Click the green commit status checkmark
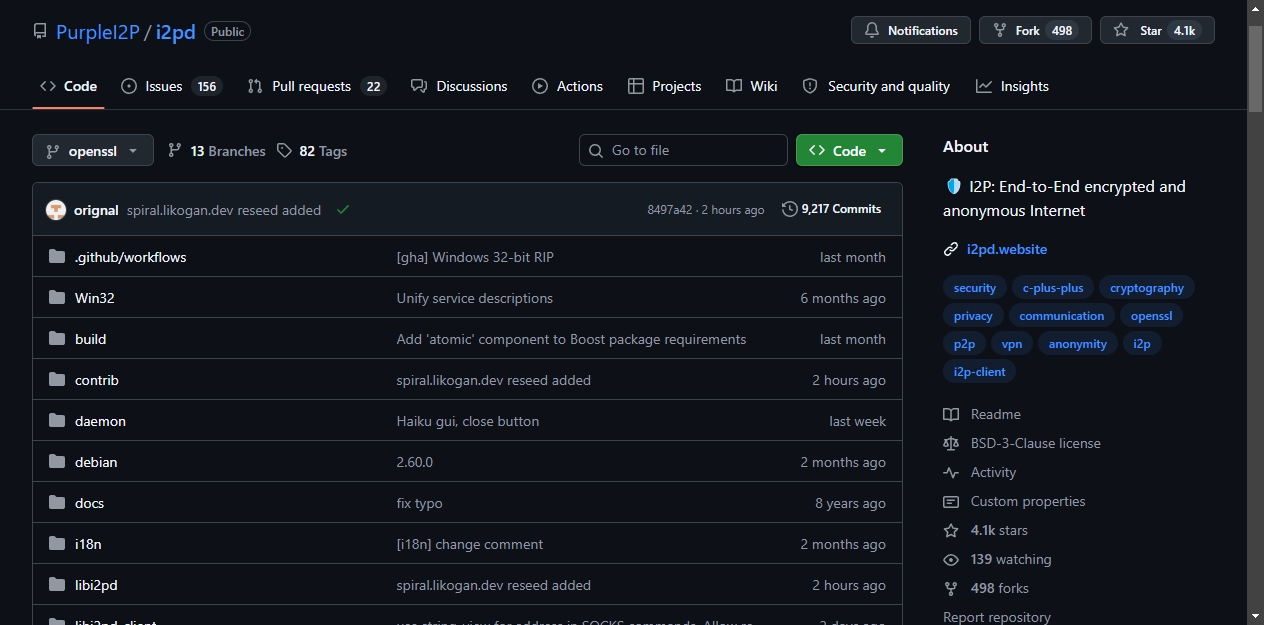 343,210
